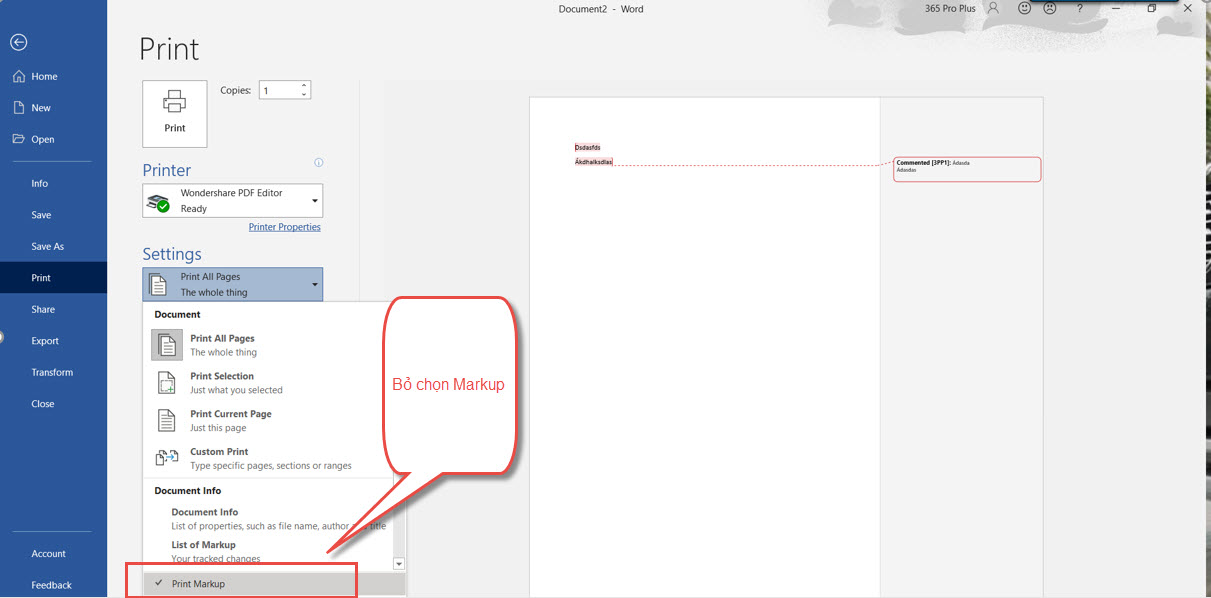Click inside the Copies number field
The width and height of the screenshot is (1211, 598).
pos(278,90)
